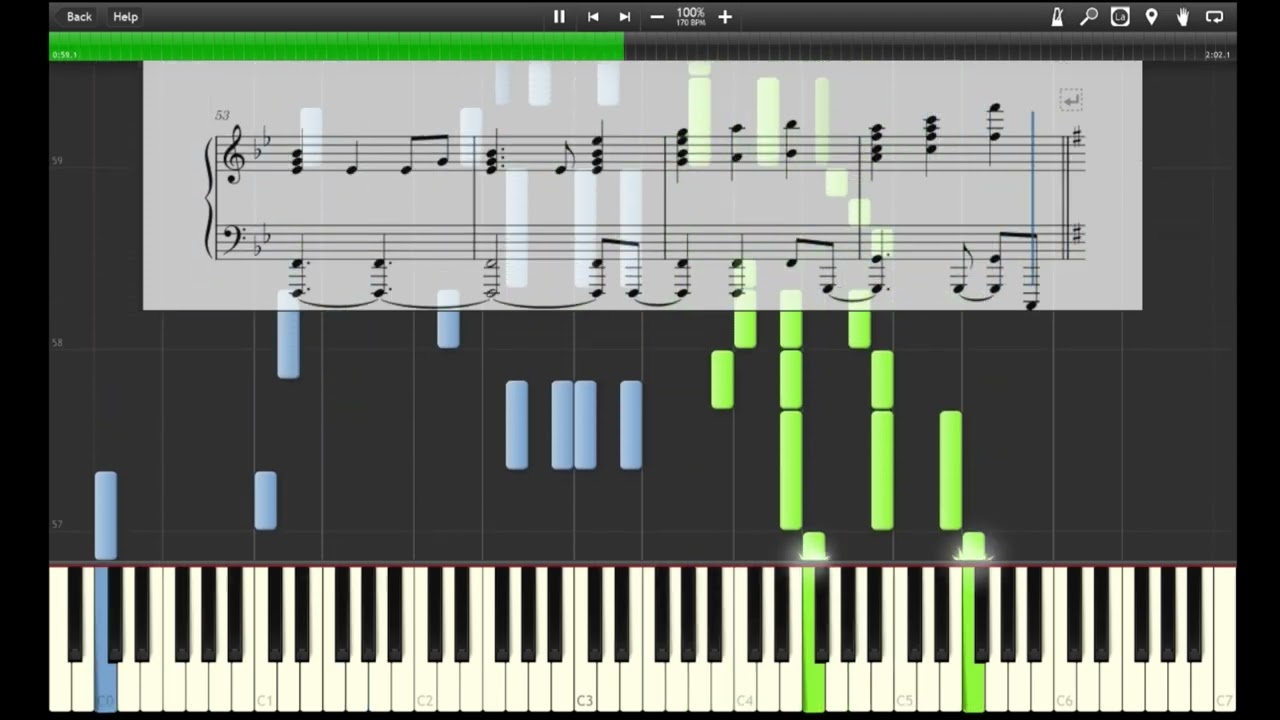Increase playback speed with the plus button
Viewport: 1280px width, 720px height.
pos(725,17)
